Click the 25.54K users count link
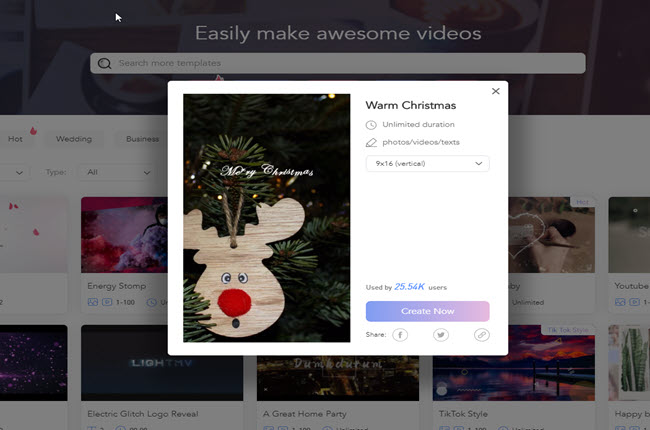The height and width of the screenshot is (430, 650). click(x=409, y=286)
